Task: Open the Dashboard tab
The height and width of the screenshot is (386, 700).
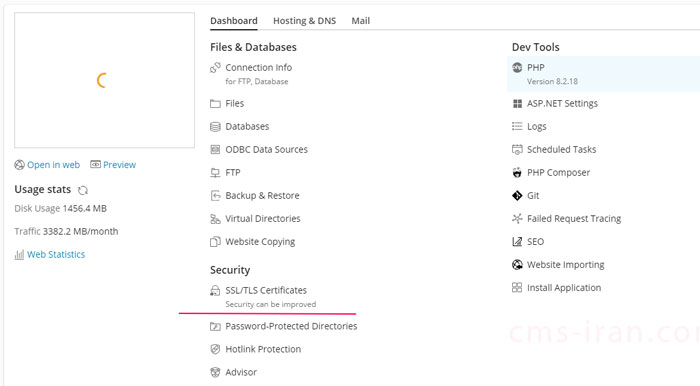Action: [x=234, y=21]
